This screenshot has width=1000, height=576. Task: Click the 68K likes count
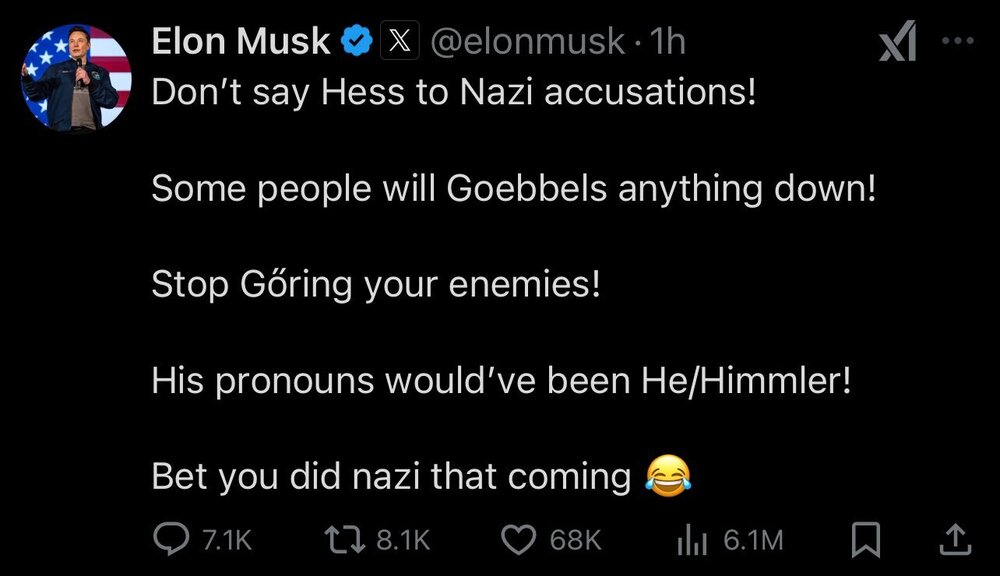(576, 540)
